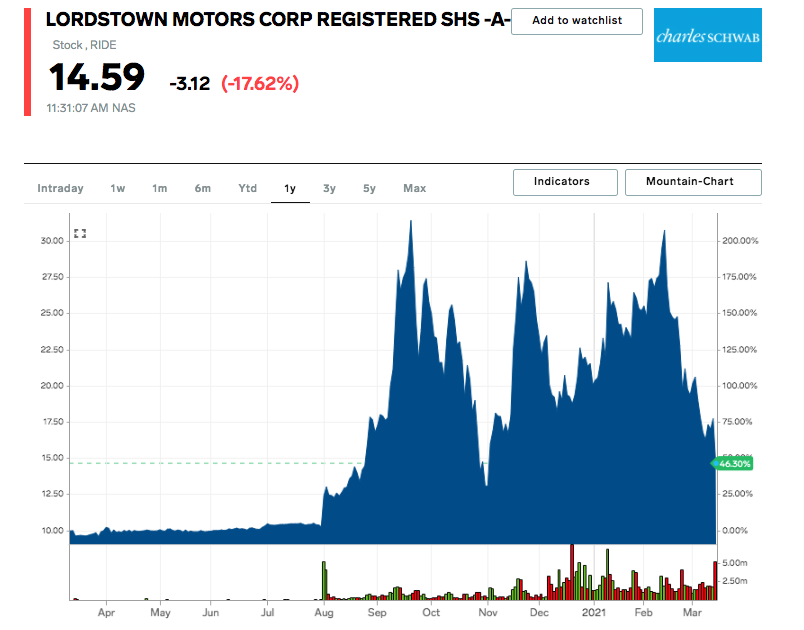Select the Ytd time range
804x630 pixels.
(x=248, y=188)
